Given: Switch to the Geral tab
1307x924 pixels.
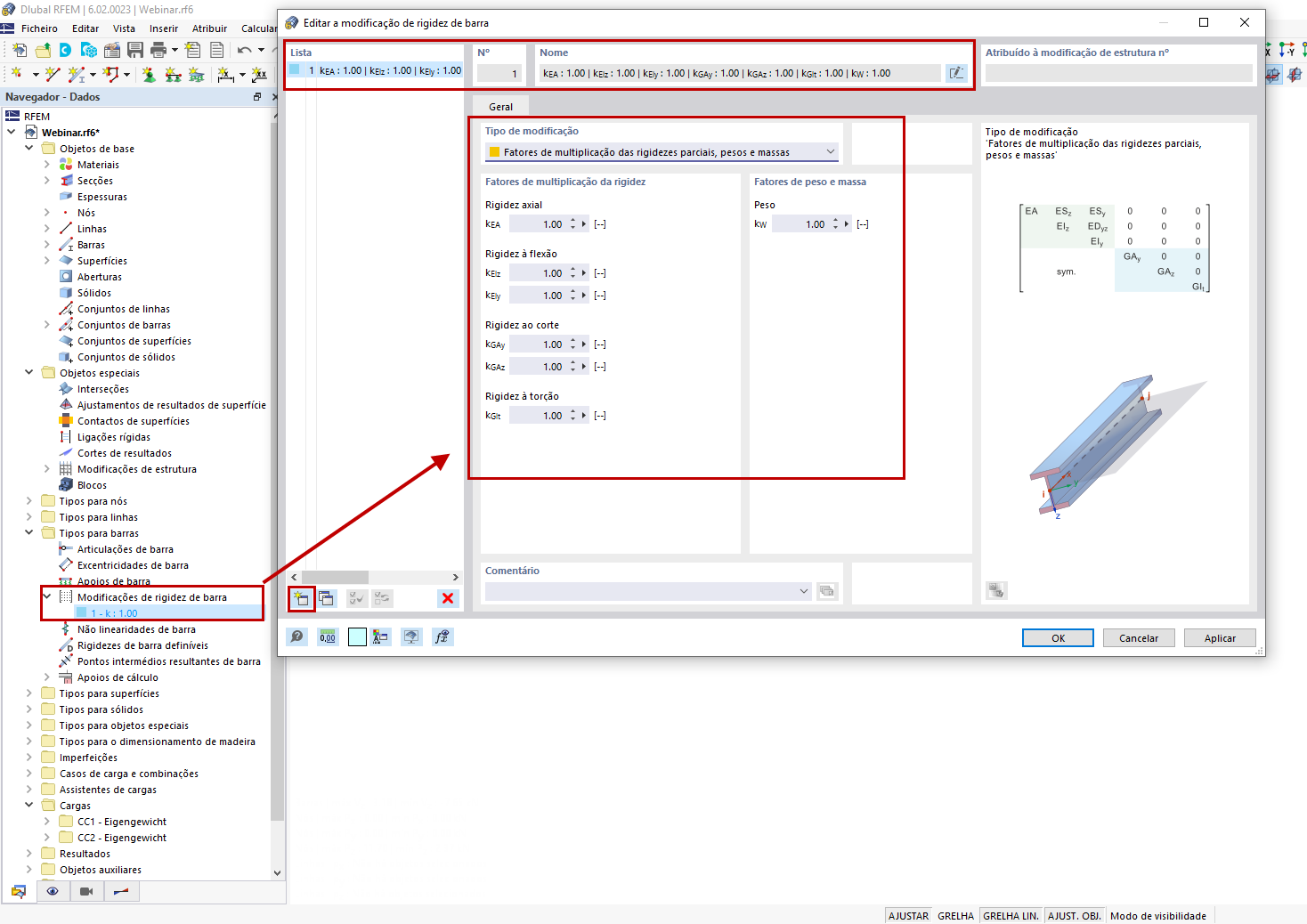Looking at the screenshot, I should [x=500, y=105].
